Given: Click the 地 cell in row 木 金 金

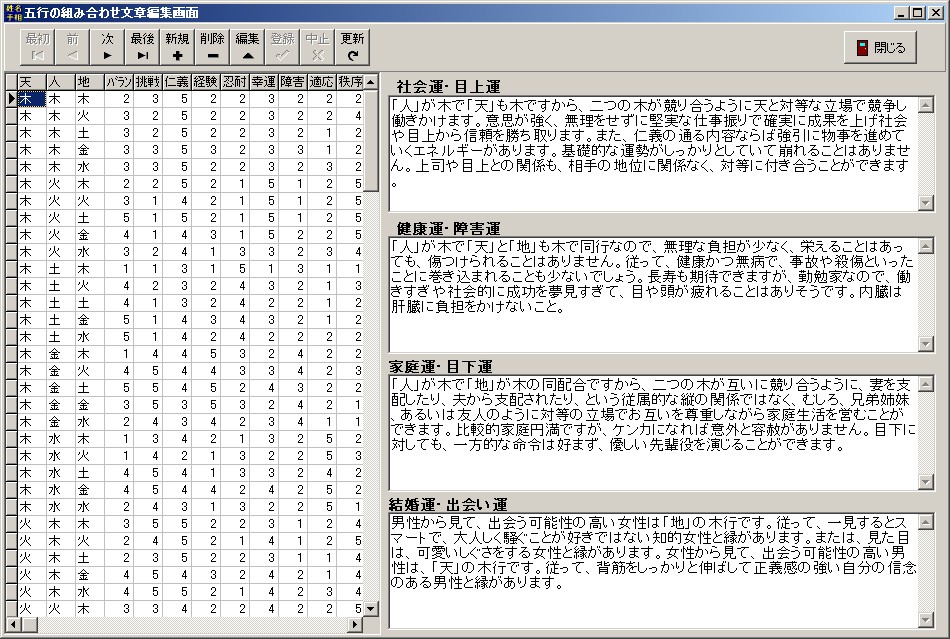Looking at the screenshot, I should pyautogui.click(x=90, y=404).
